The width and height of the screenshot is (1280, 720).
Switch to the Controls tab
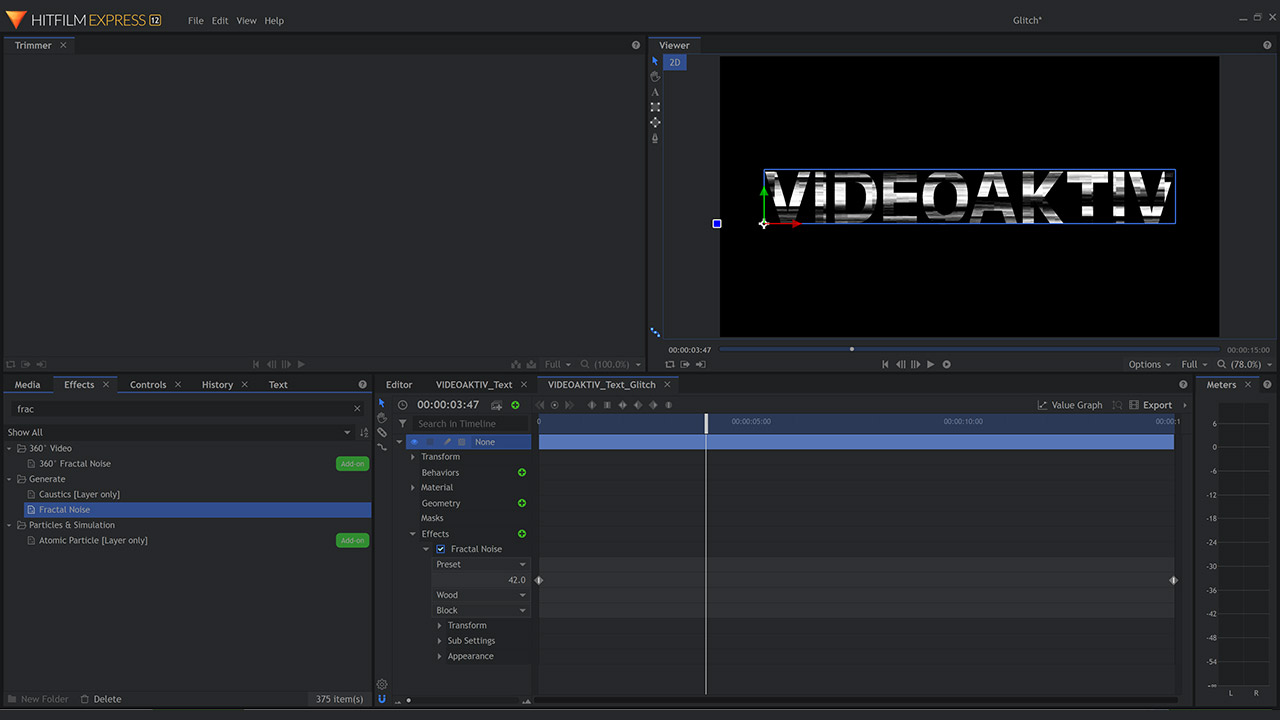click(148, 385)
